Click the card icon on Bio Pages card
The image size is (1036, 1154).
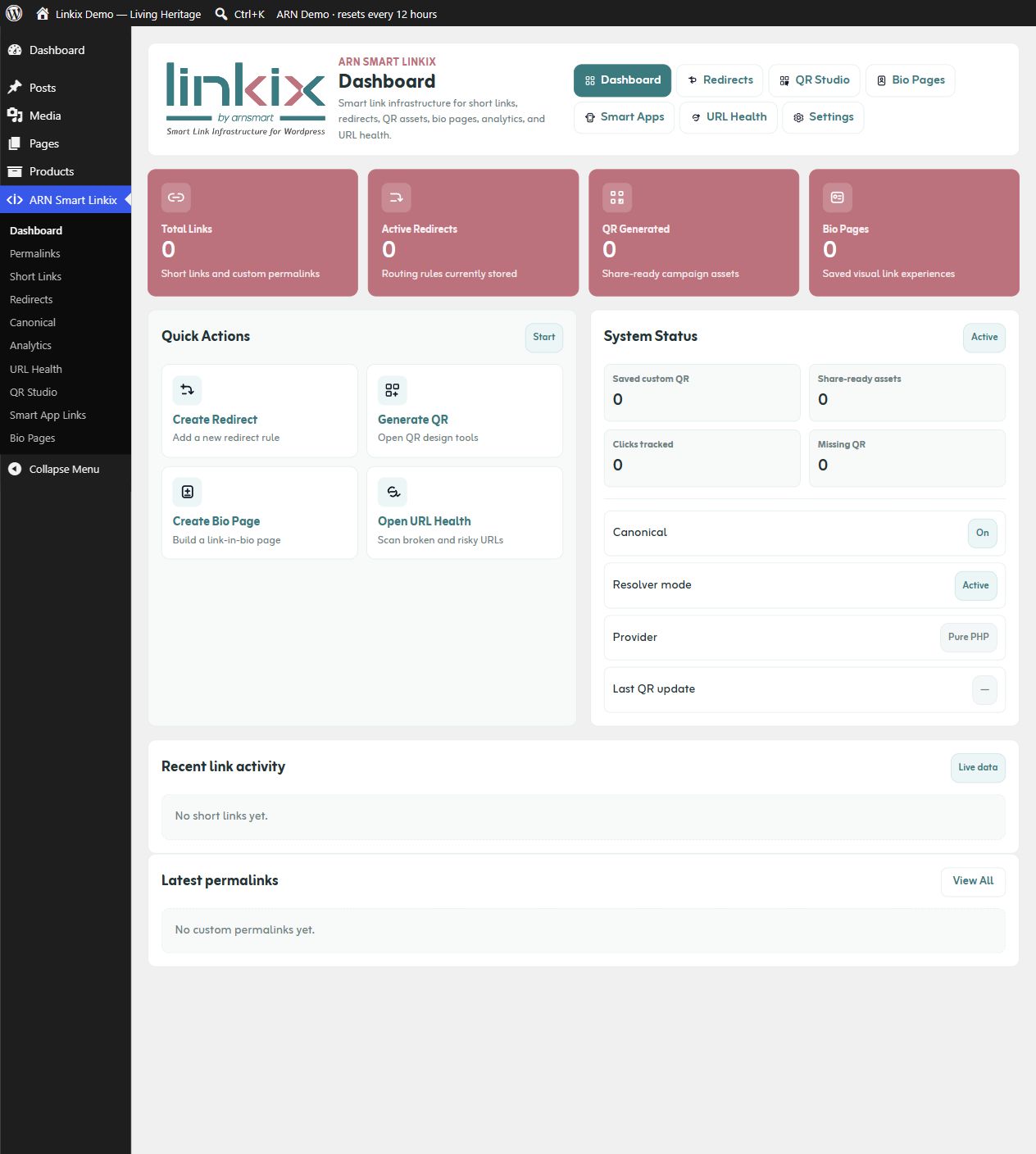[838, 198]
